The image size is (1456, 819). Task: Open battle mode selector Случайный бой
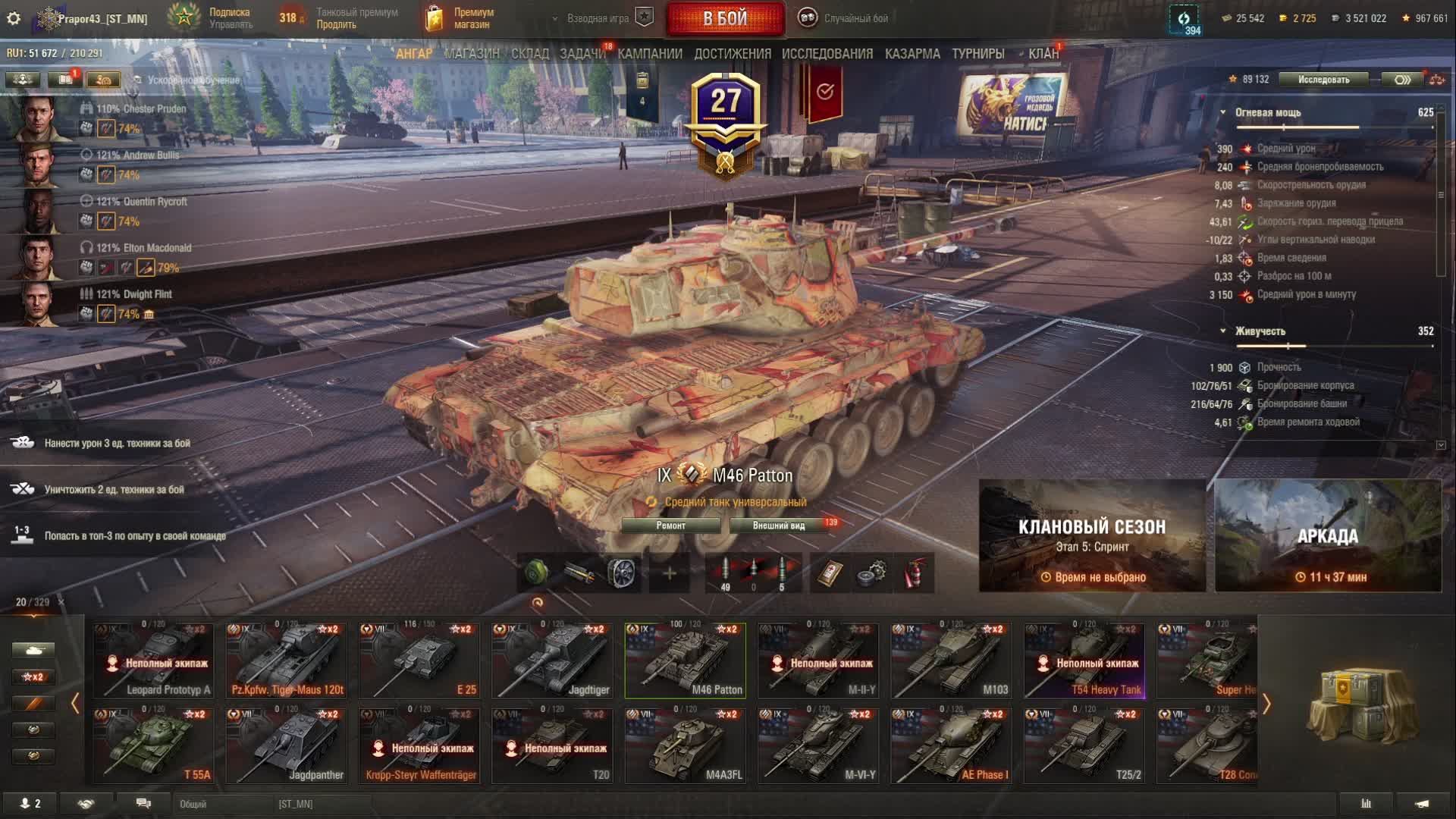[x=843, y=18]
